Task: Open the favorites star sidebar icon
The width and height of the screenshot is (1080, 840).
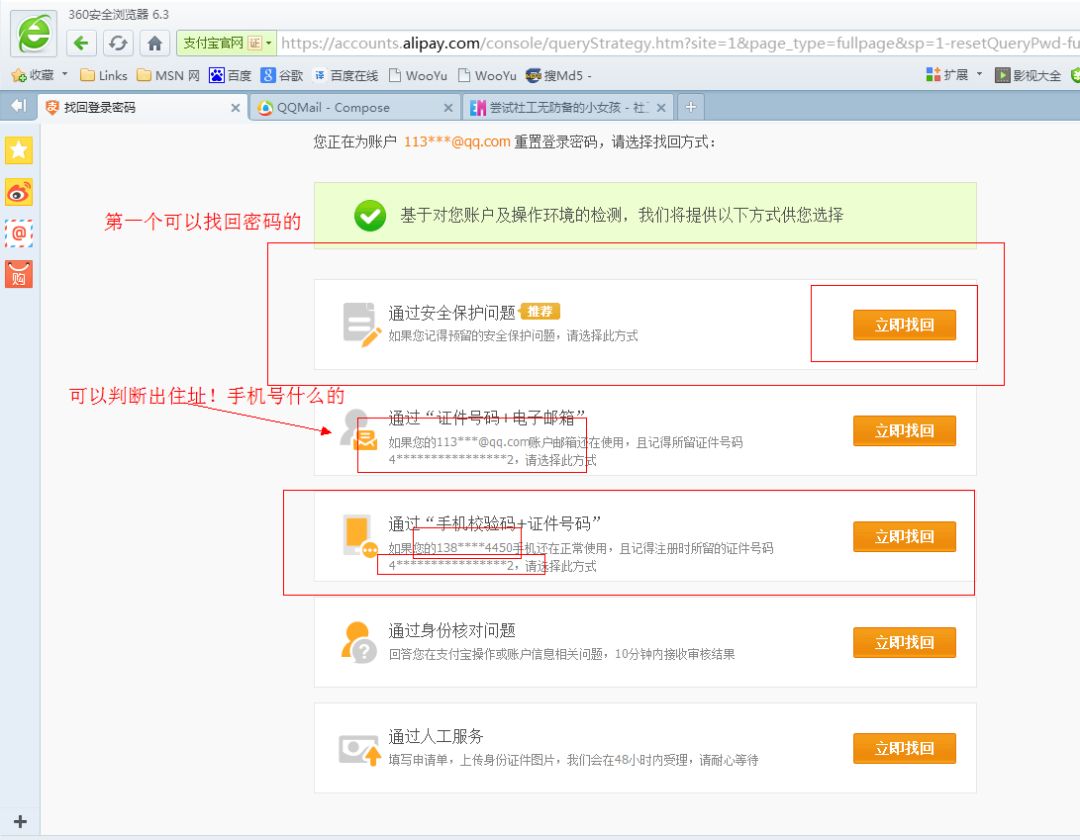Action: 19,151
